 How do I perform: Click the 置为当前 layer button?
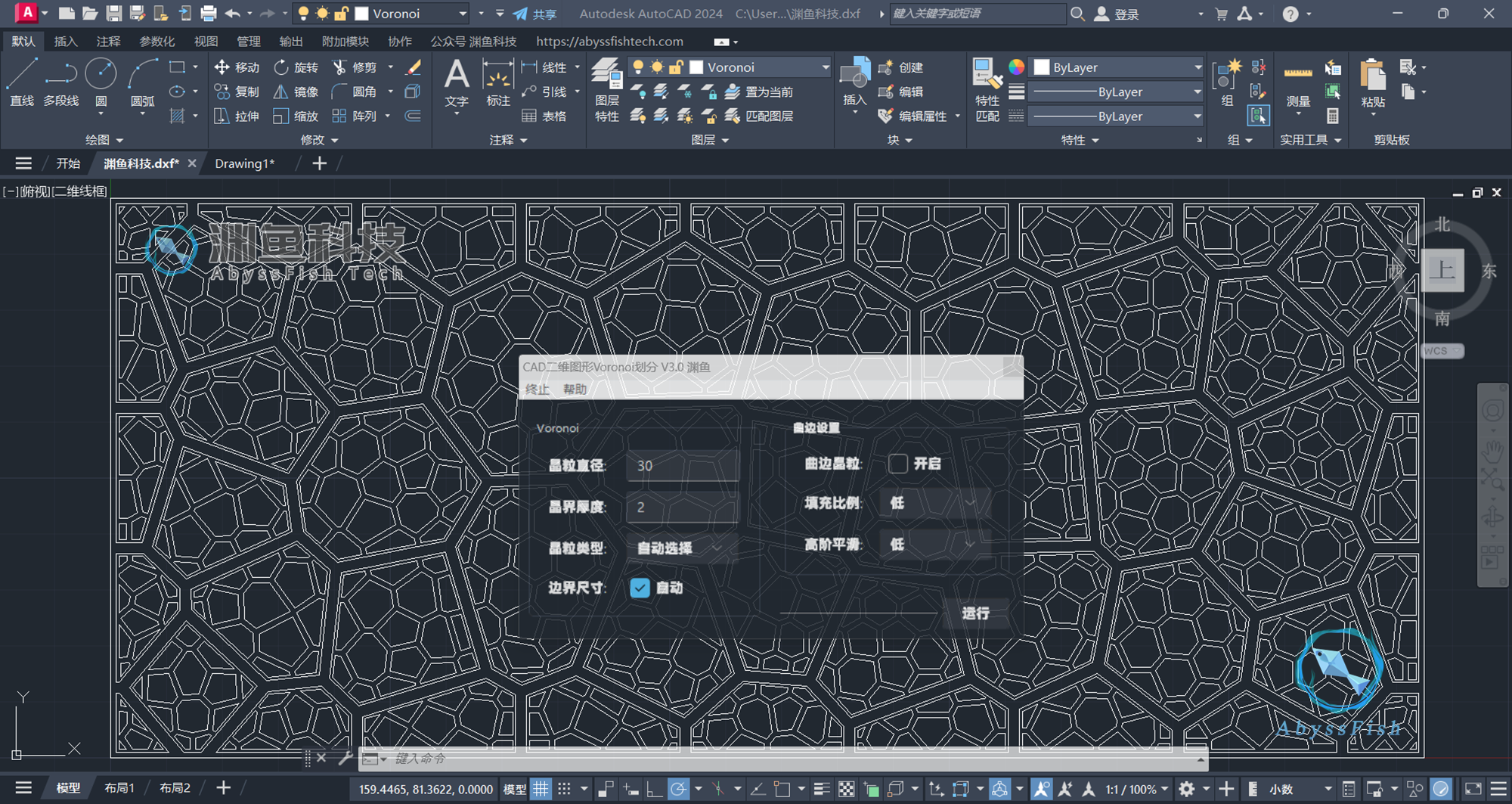pos(760,92)
